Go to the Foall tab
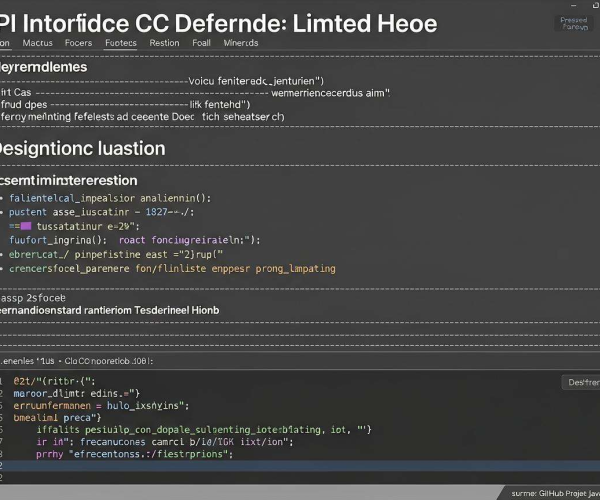The image size is (600, 500). pyautogui.click(x=201, y=43)
